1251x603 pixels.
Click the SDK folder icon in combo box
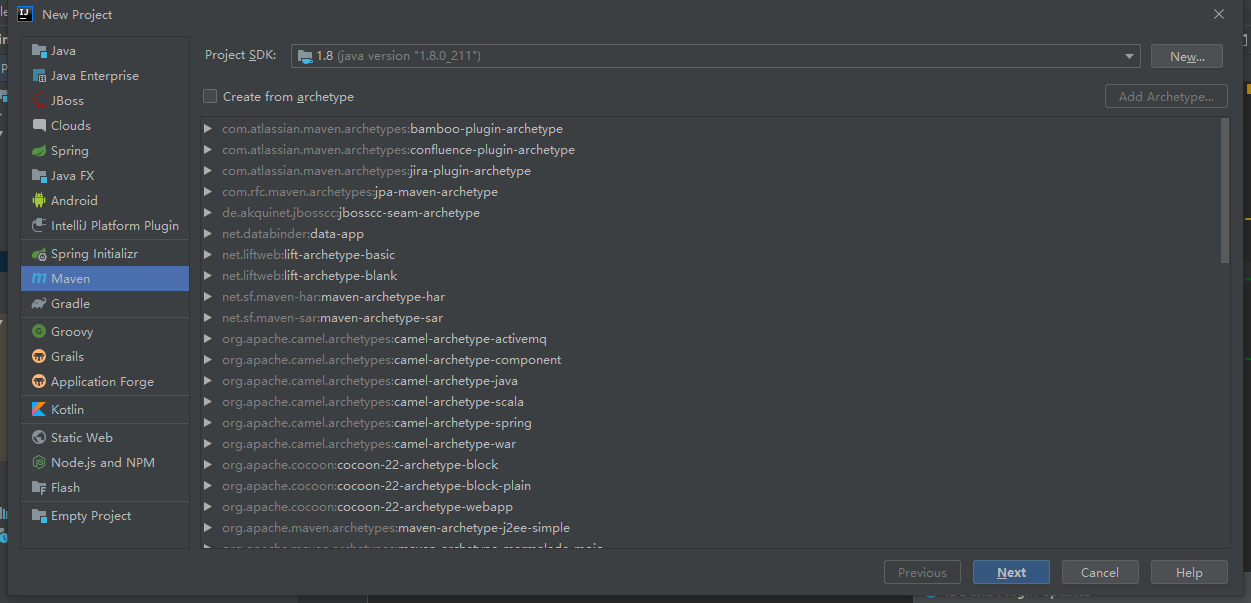[x=305, y=56]
